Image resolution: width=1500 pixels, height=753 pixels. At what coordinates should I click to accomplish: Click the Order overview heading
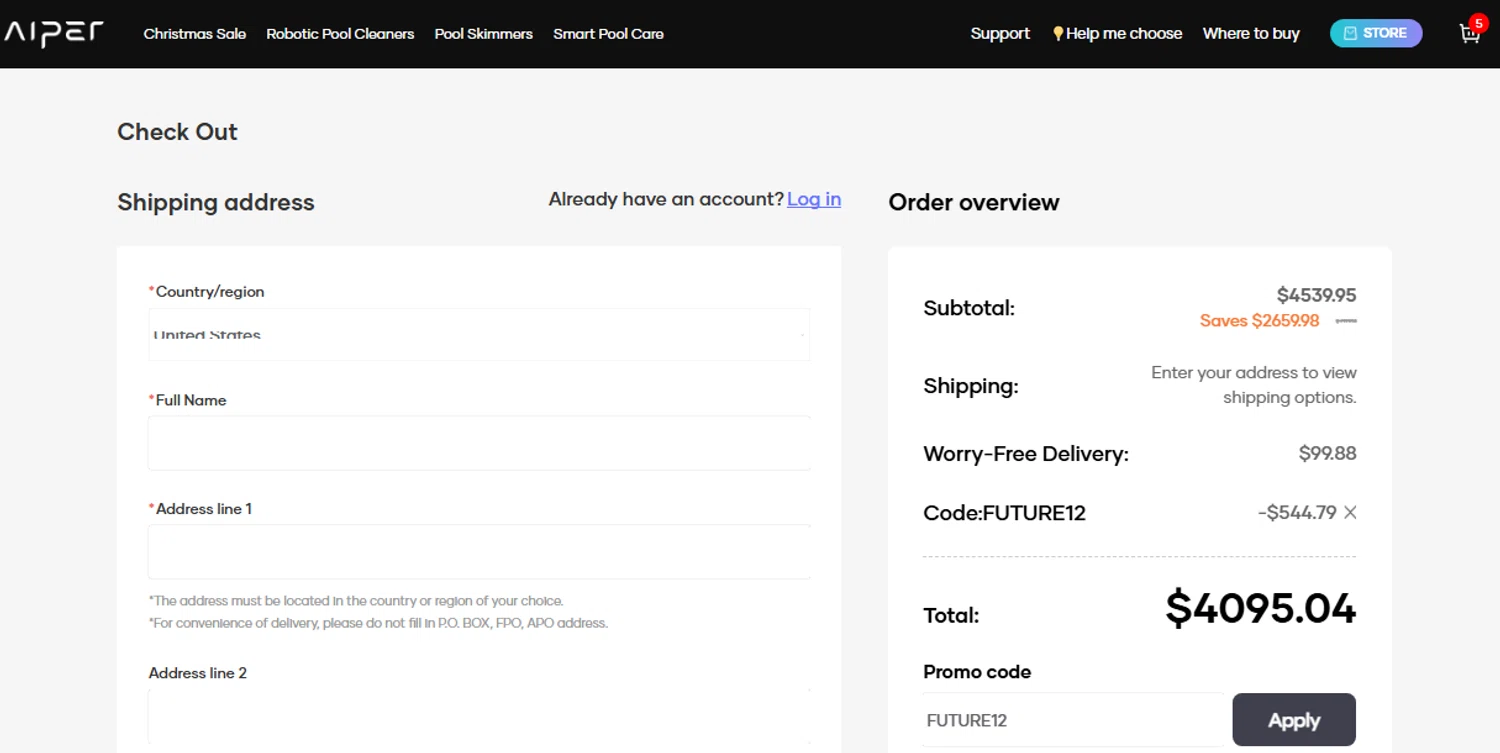pos(974,202)
